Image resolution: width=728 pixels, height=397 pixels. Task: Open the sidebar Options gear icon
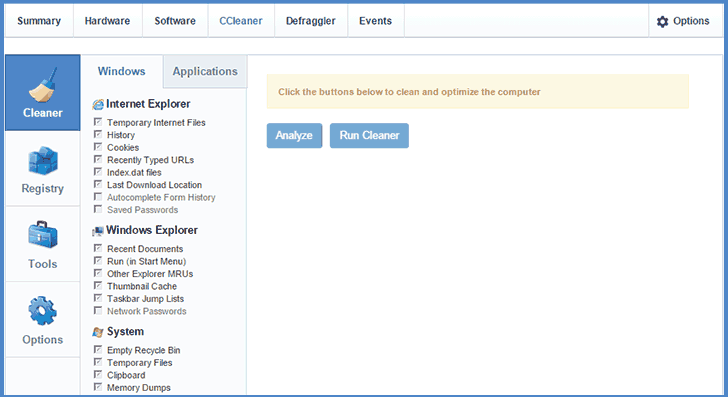point(42,311)
